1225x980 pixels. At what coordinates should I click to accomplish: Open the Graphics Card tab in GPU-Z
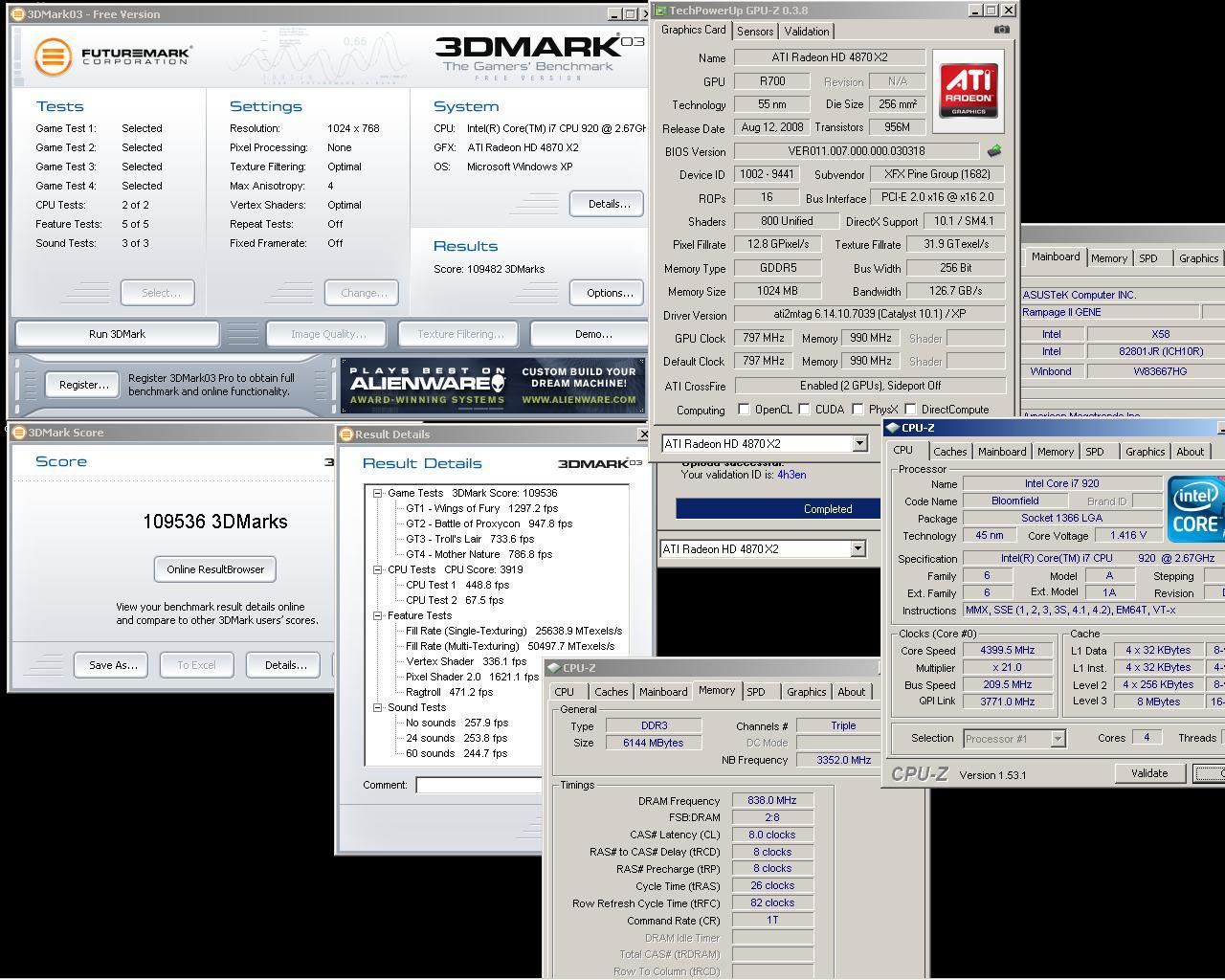[694, 30]
